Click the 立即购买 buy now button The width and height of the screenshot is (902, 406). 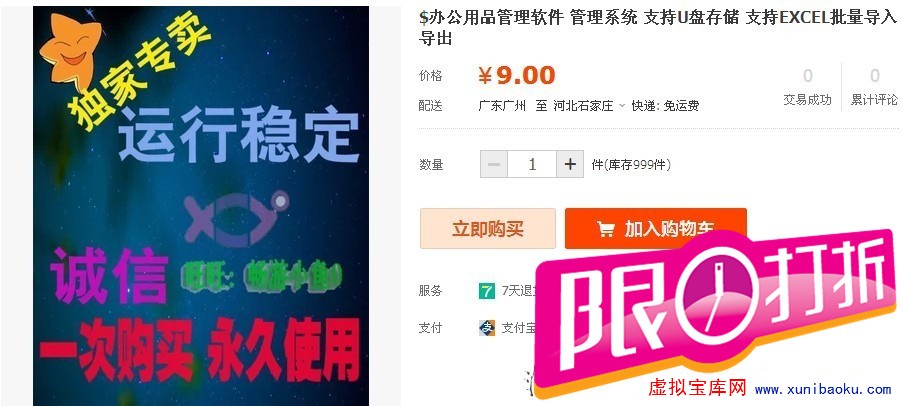tap(488, 228)
